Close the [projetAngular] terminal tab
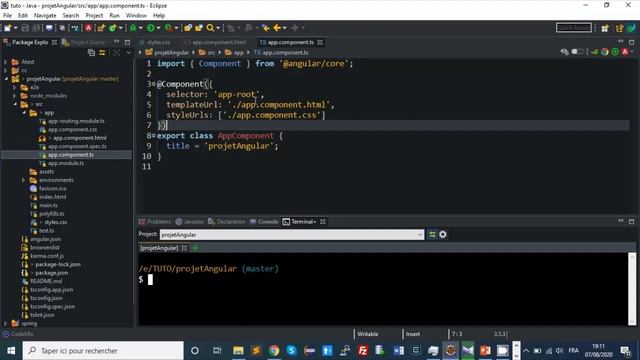The image size is (640, 360). coord(184,248)
